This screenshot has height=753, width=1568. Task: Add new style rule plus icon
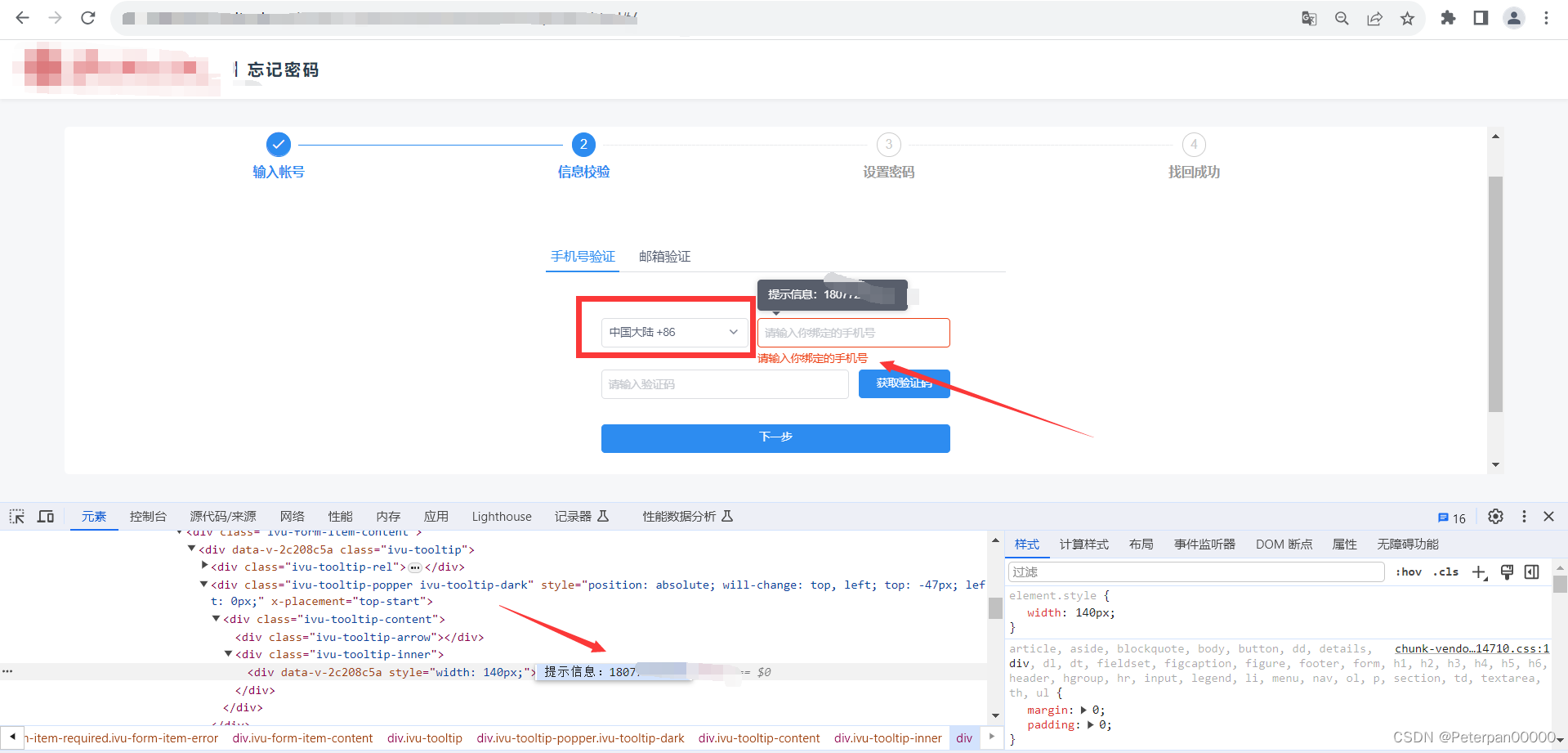tap(1480, 572)
